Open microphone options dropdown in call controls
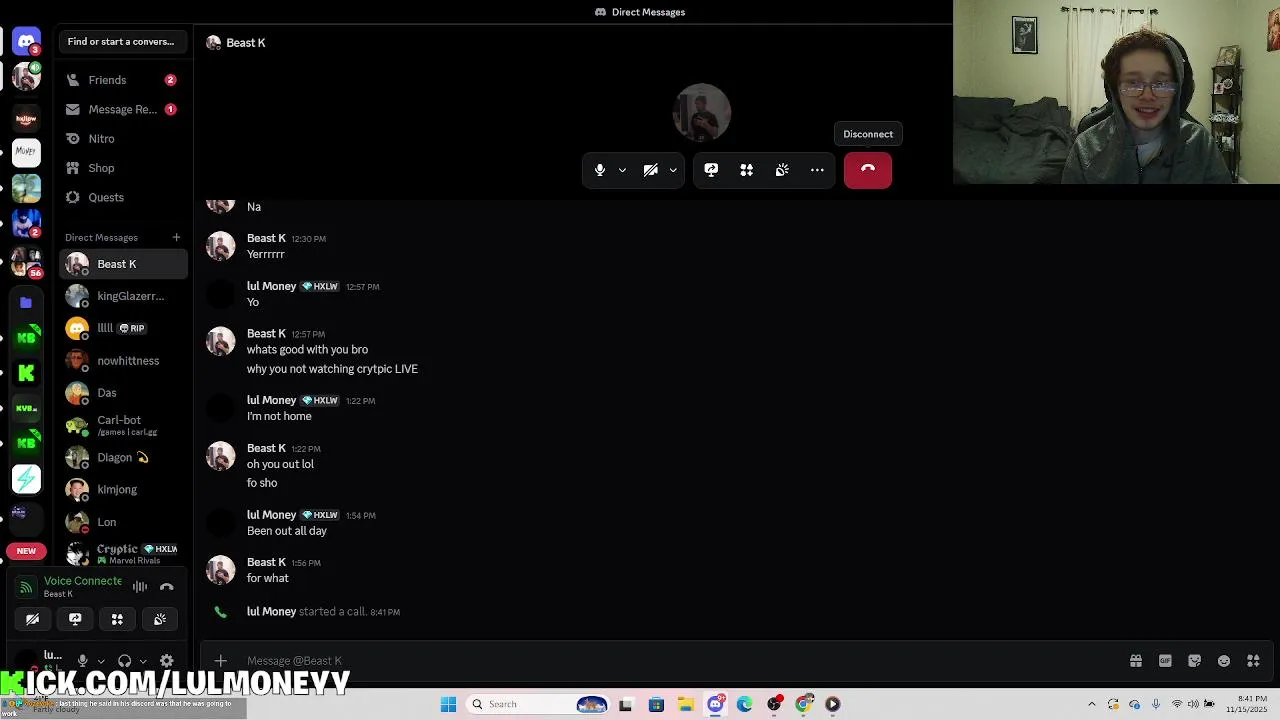Viewport: 1280px width, 720px height. click(x=622, y=170)
